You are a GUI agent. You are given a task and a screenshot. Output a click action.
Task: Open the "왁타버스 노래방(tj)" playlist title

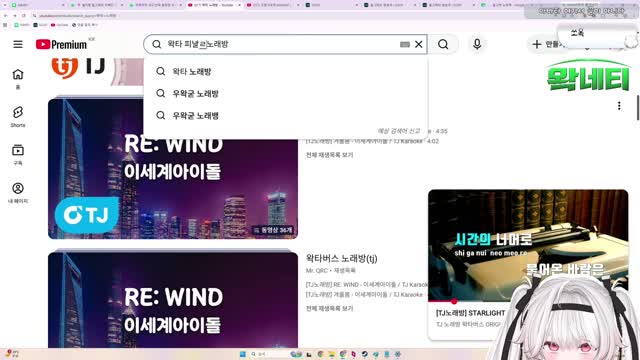pyautogui.click(x=342, y=258)
